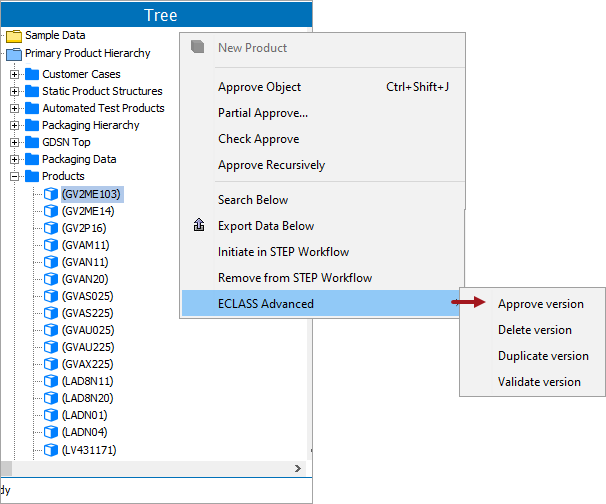This screenshot has width=606, height=504.
Task: Select Initiate in STEP Workflow
Action: [322, 252]
